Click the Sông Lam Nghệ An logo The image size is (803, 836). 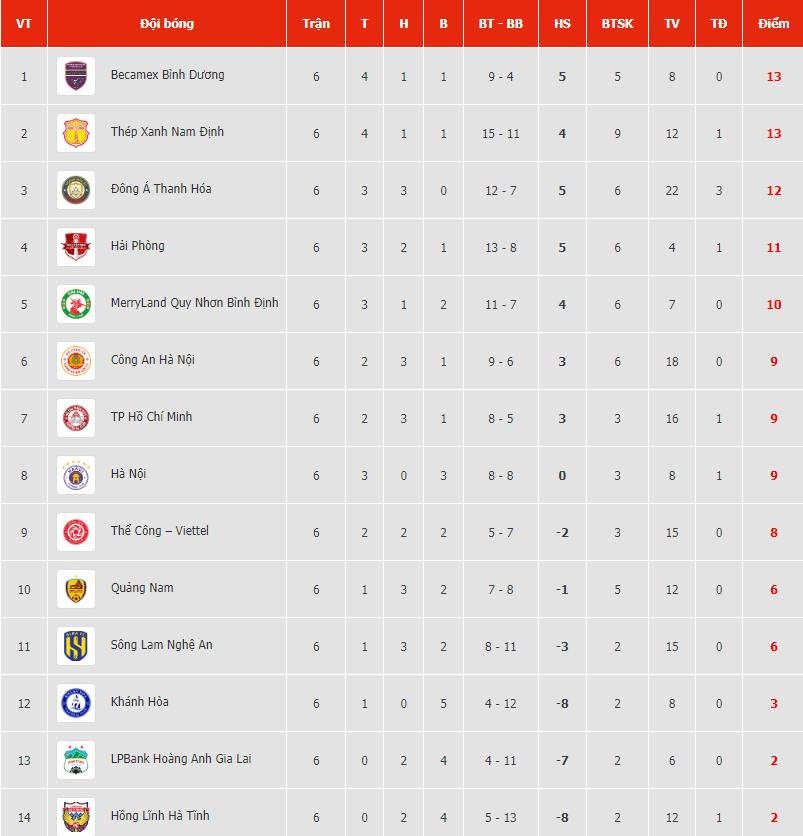click(76, 646)
